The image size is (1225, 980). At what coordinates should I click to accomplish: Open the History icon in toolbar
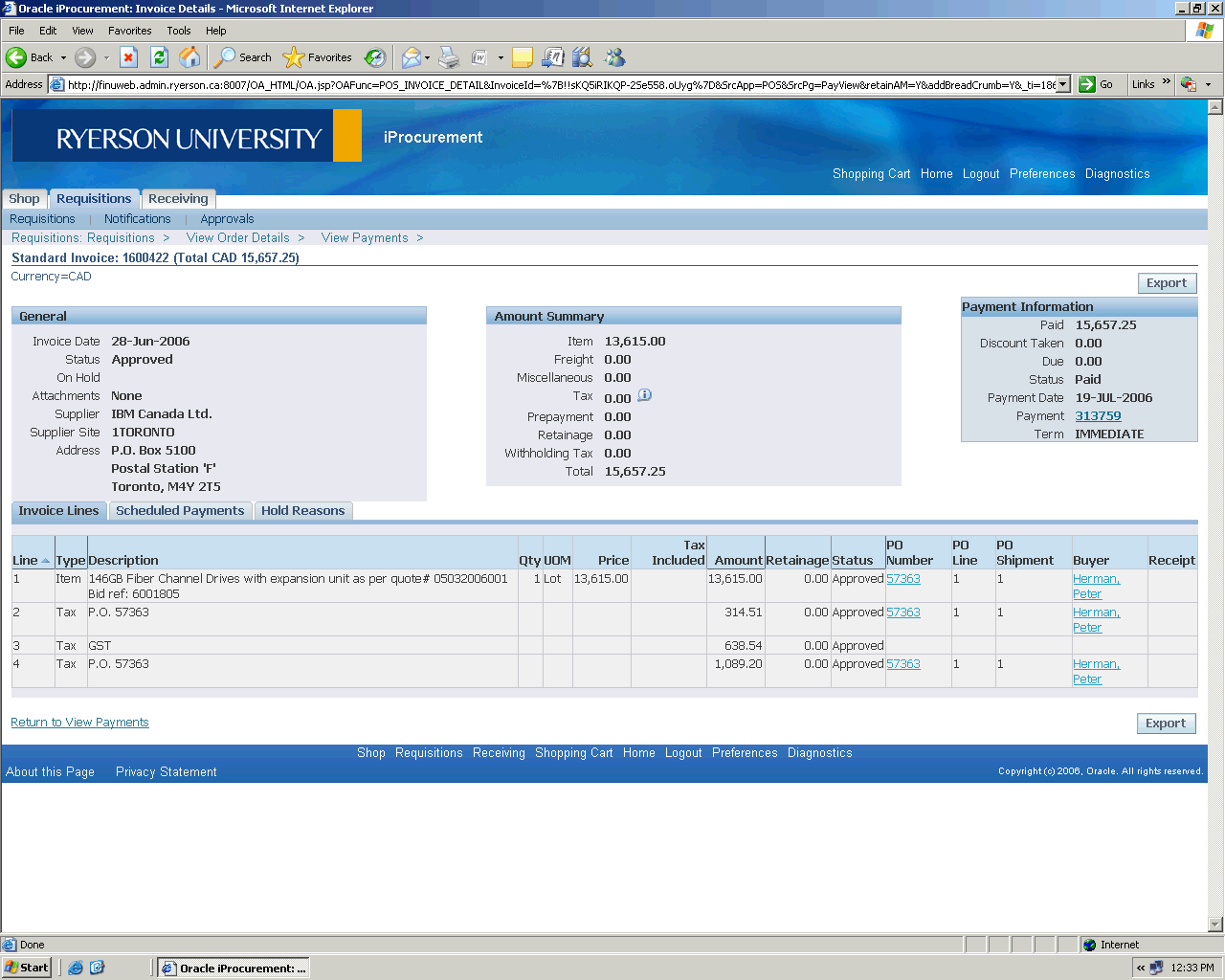coord(375,57)
